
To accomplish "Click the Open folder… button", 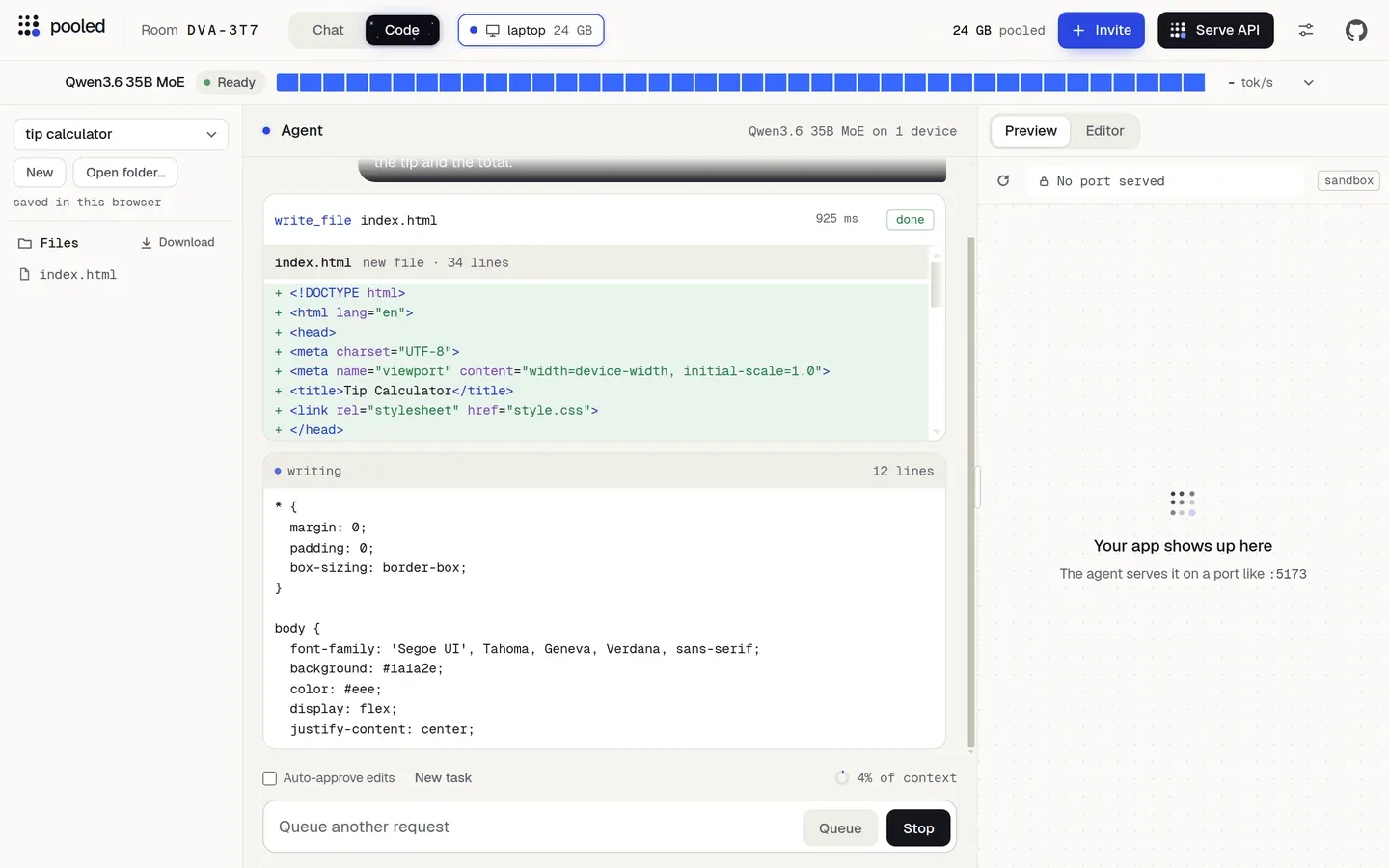I will [125, 173].
